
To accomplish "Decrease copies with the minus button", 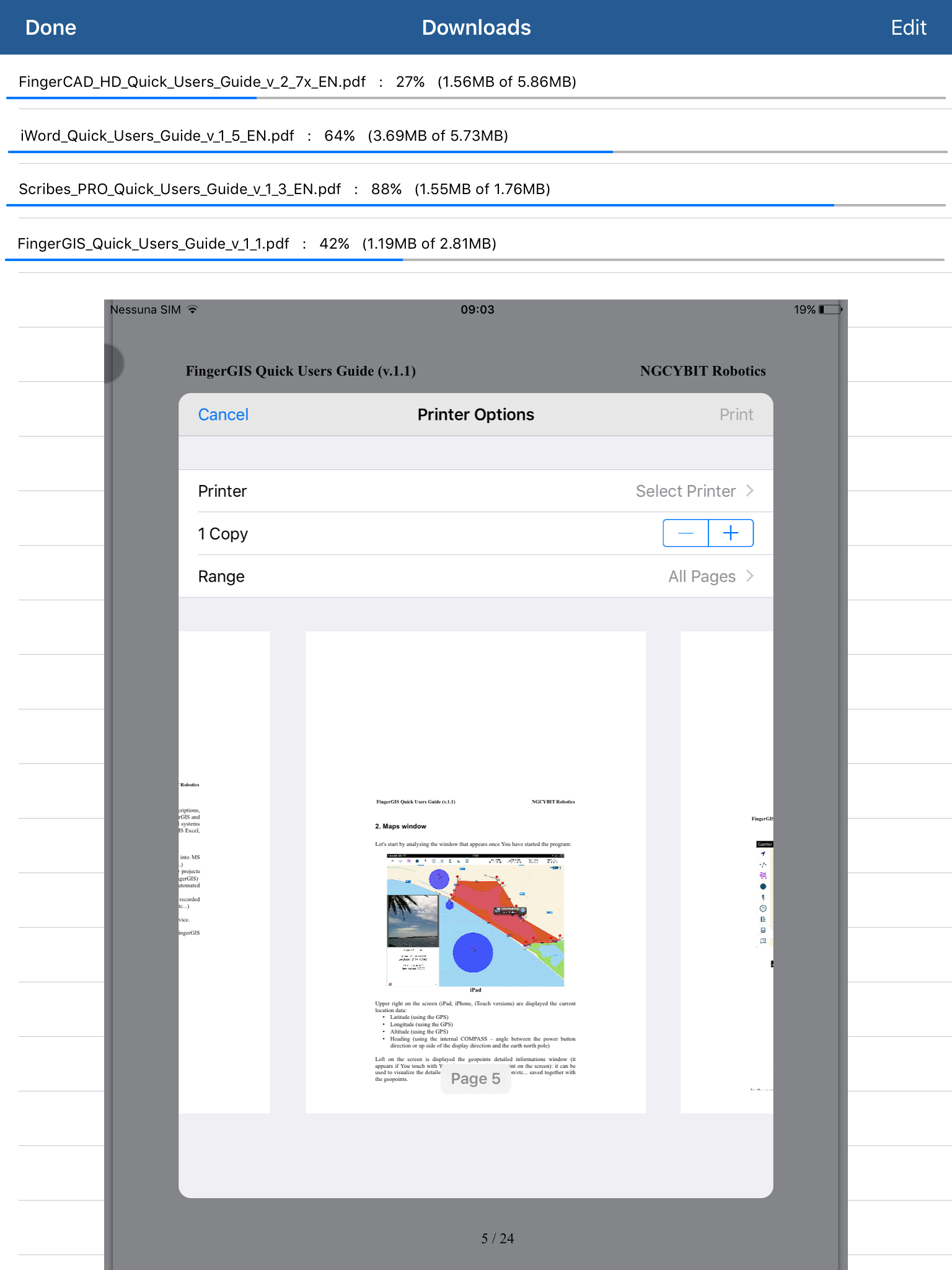I will (x=685, y=533).
